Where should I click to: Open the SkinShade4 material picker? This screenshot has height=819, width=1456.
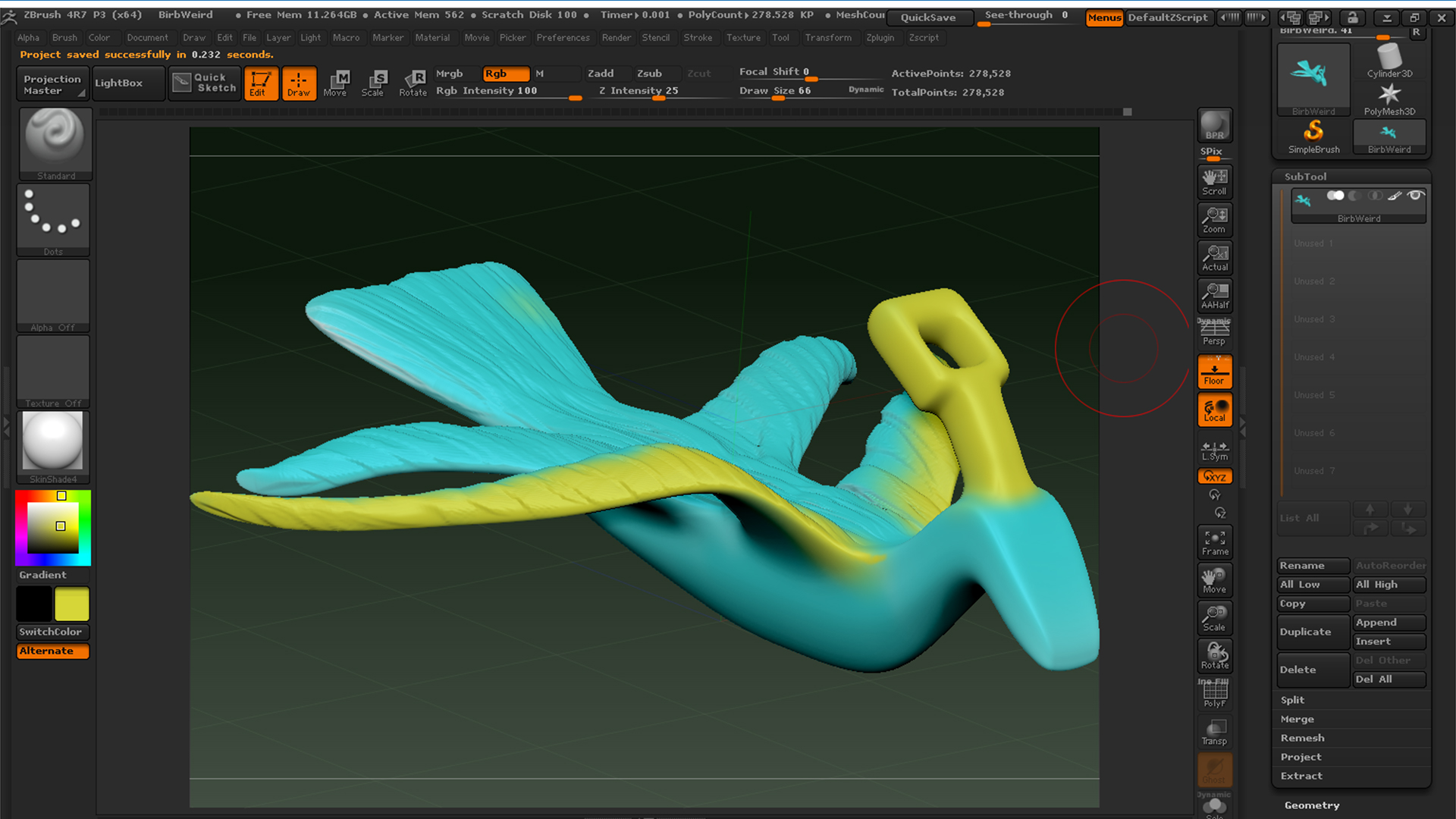(53, 447)
